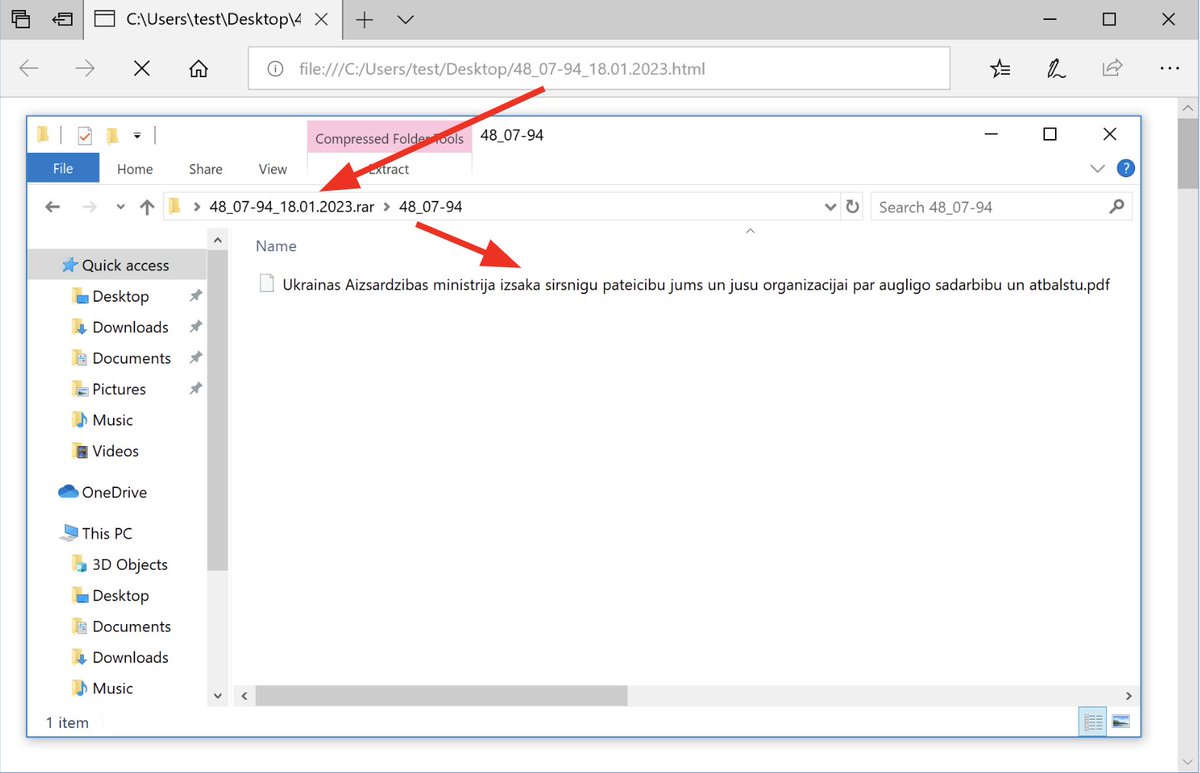Click the navigation pane down scroll arrow
The height and width of the screenshot is (773, 1200).
click(x=218, y=695)
